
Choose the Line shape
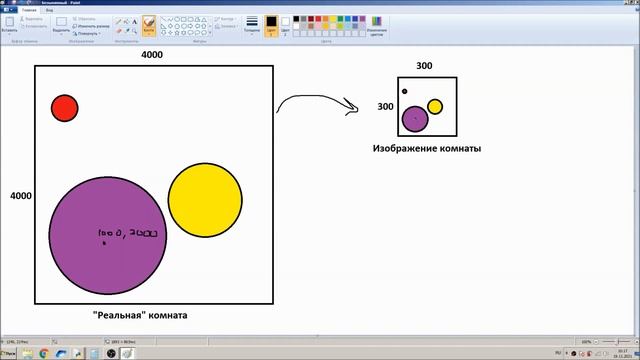[163, 19]
